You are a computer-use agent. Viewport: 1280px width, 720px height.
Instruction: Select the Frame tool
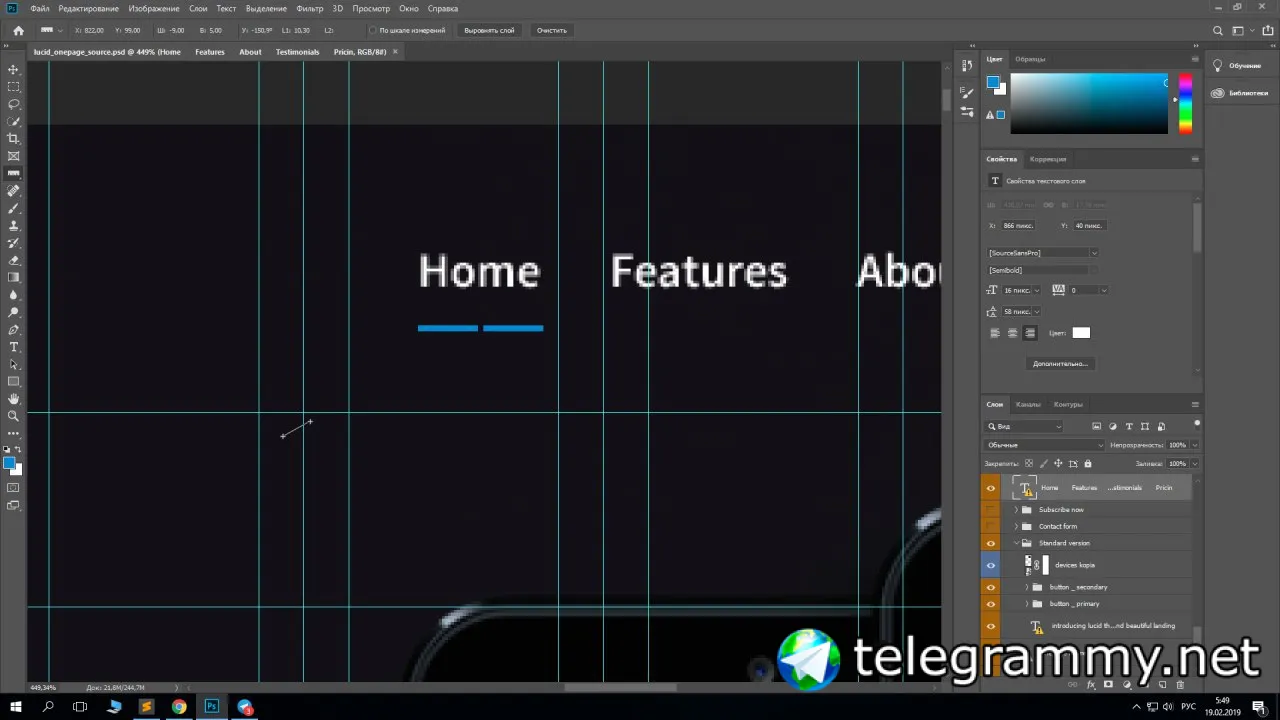tap(14, 156)
